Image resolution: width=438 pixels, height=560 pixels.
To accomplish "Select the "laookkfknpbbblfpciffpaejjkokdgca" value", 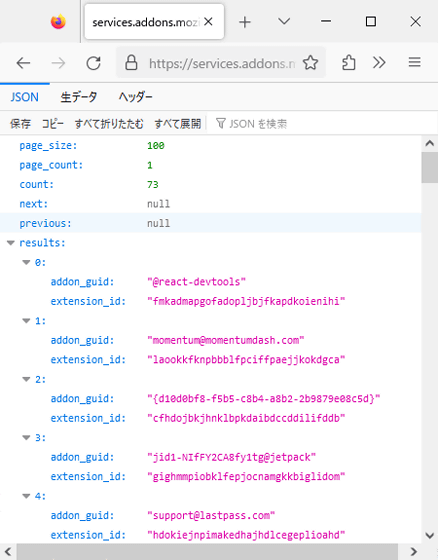I will pyautogui.click(x=246, y=359).
